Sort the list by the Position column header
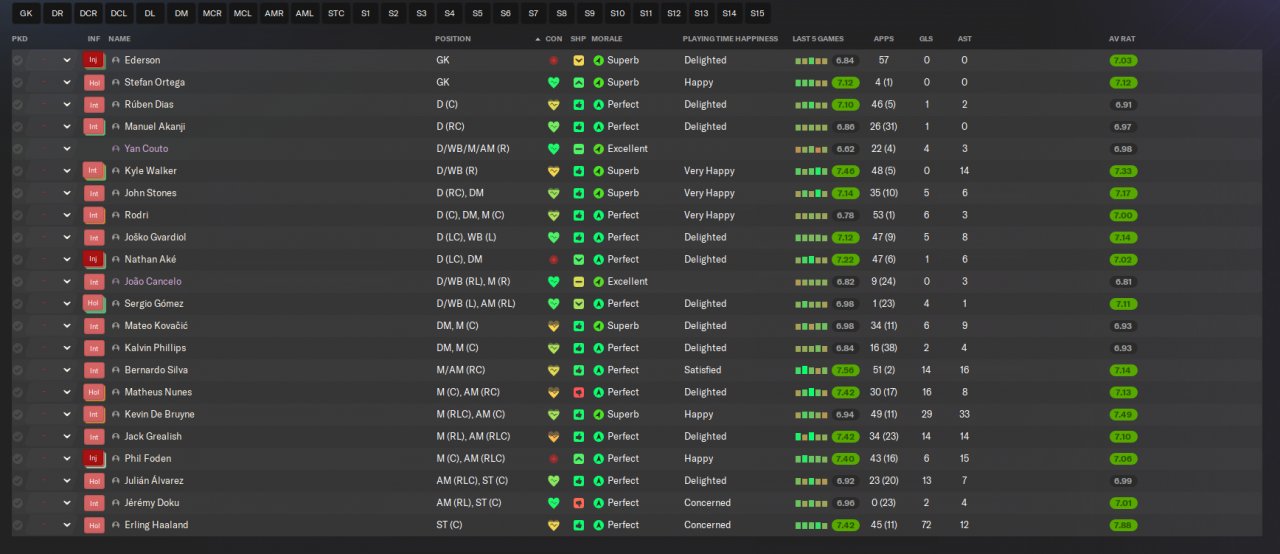 [x=452, y=38]
